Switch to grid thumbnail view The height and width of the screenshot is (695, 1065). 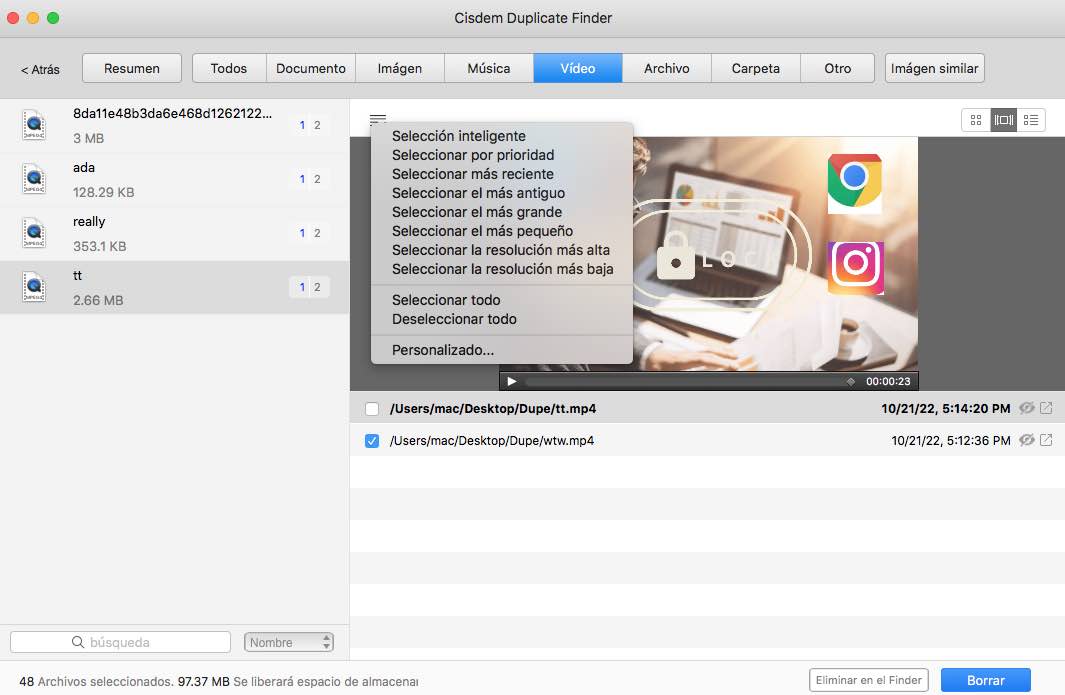[x=975, y=120]
